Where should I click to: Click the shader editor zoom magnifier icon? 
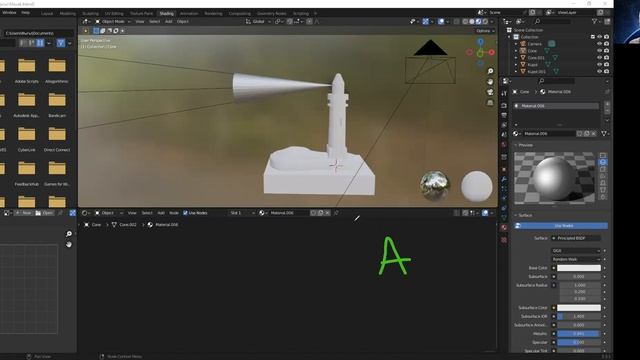point(69,234)
